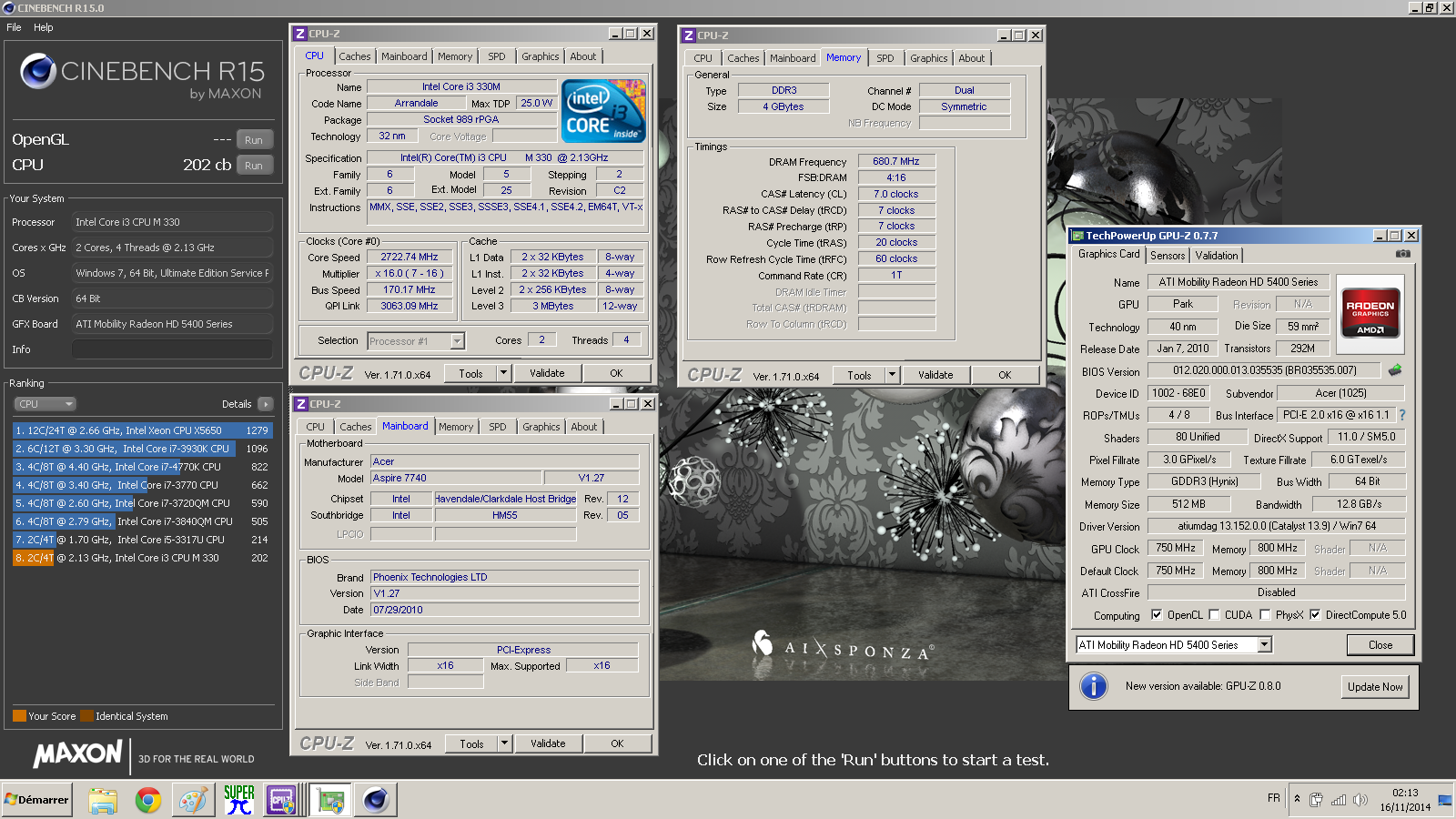
Task: Open Paint from the taskbar
Action: 193,801
